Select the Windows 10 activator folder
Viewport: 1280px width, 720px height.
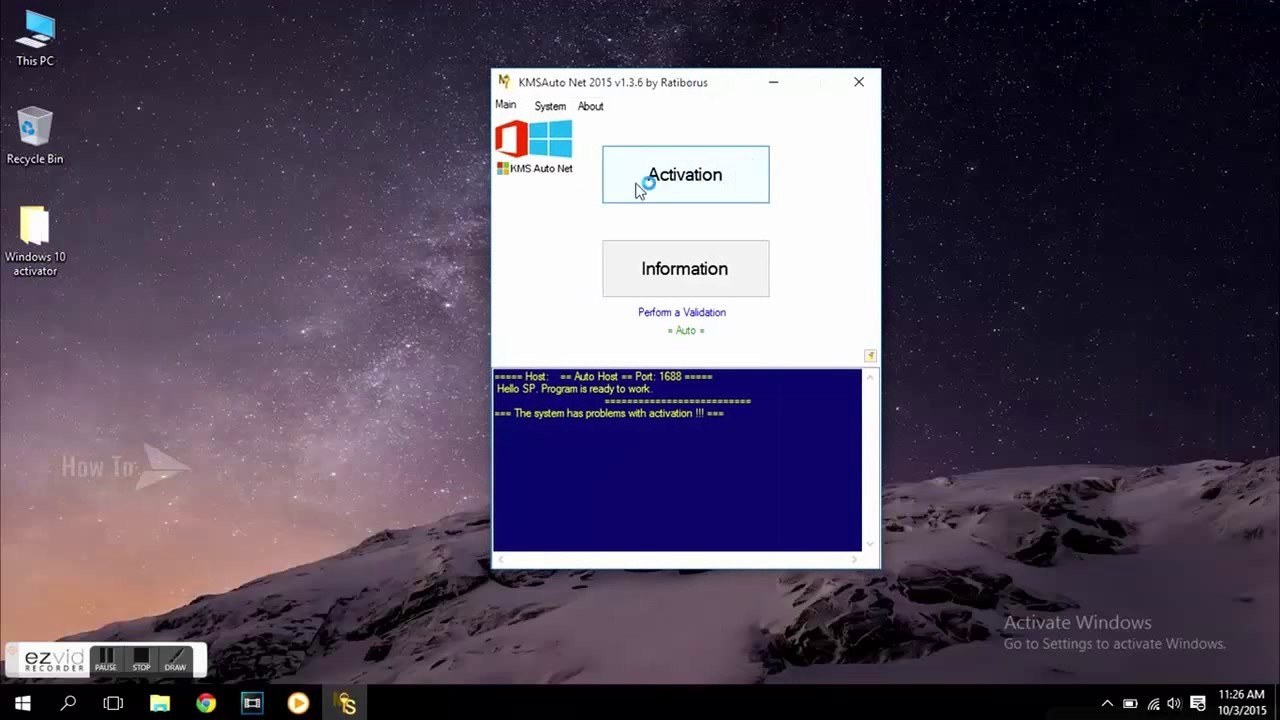point(35,241)
